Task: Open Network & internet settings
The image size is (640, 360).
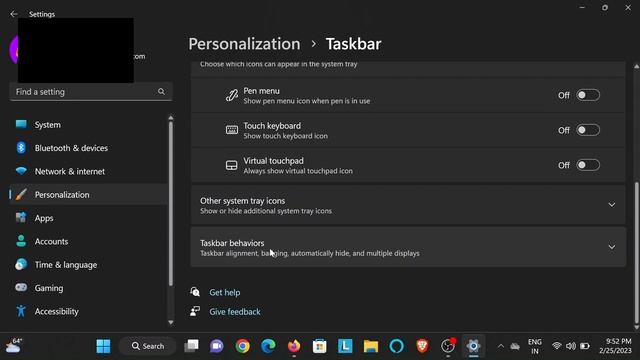Action: coord(88,171)
